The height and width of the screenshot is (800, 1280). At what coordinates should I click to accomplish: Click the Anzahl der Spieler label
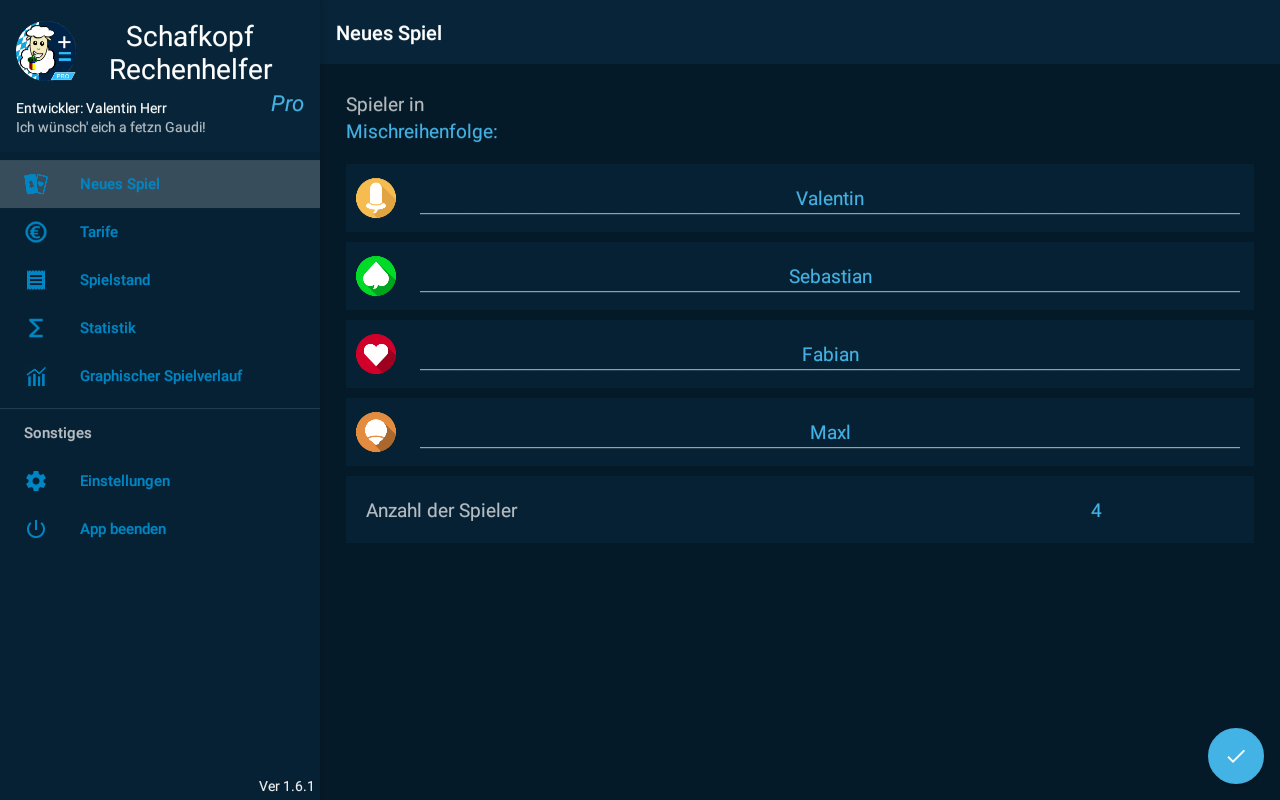point(441,510)
